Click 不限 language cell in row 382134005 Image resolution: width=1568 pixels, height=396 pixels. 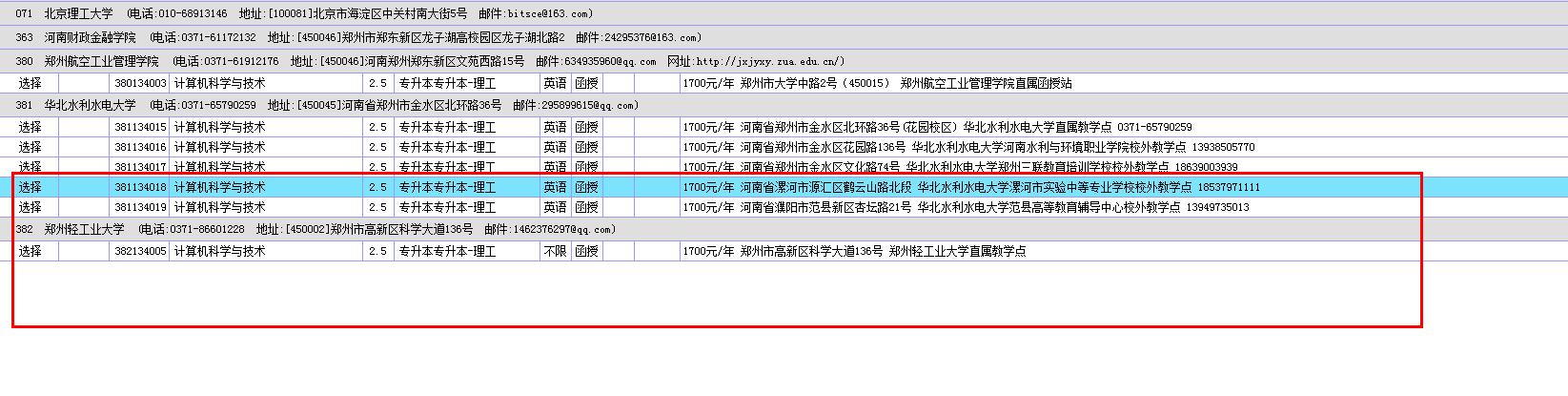(x=555, y=251)
